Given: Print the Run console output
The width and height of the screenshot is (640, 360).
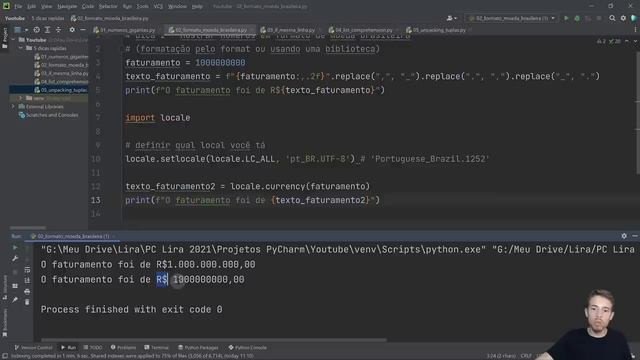Looking at the screenshot, I should click(27, 291).
